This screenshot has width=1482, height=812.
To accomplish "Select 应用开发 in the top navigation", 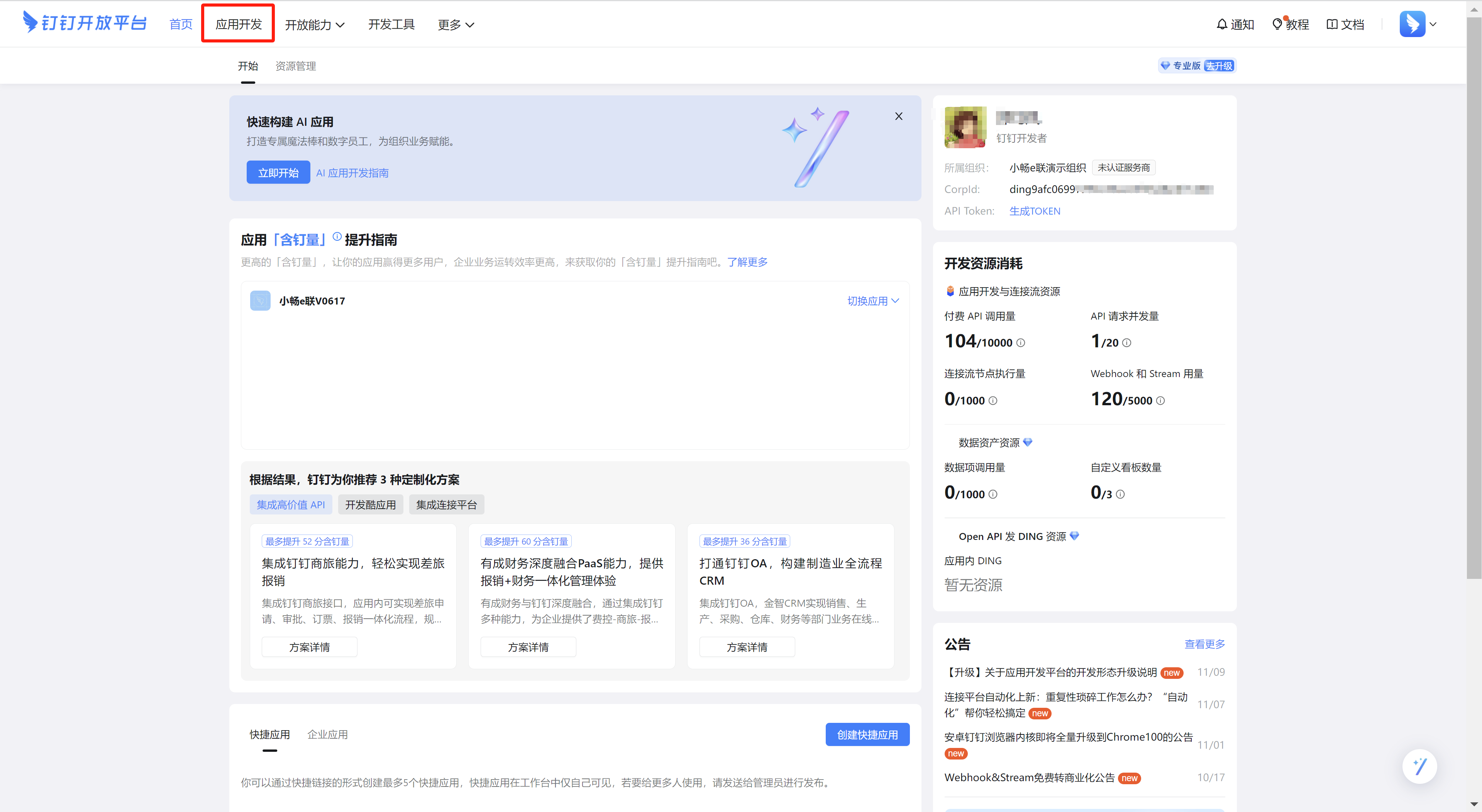I will click(238, 24).
